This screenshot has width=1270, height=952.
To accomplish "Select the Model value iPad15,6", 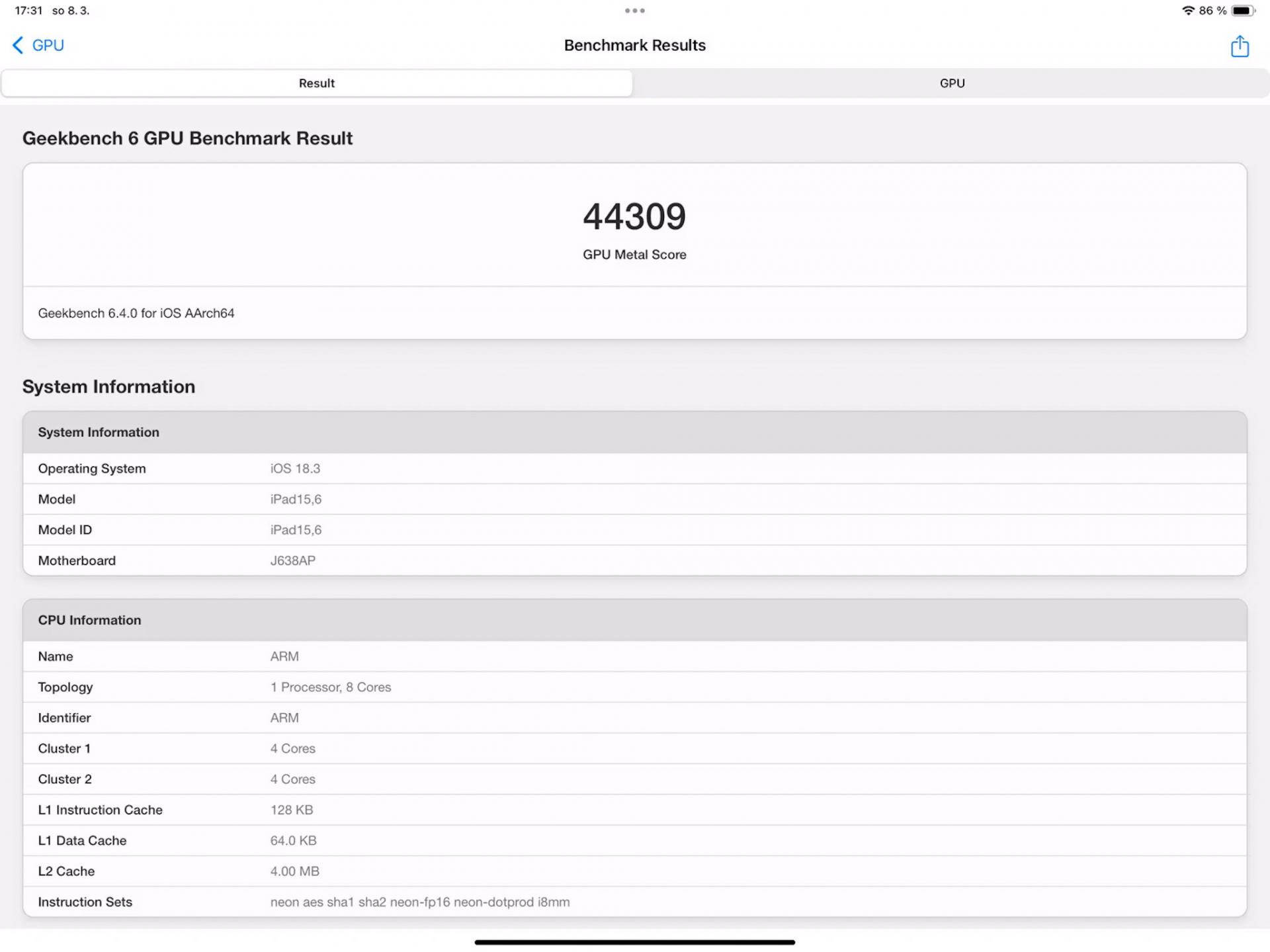I will pos(296,499).
